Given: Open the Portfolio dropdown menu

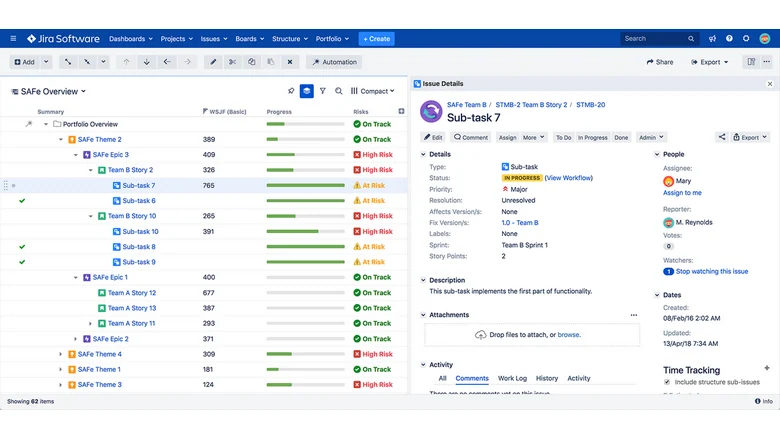Looking at the screenshot, I should (x=332, y=39).
